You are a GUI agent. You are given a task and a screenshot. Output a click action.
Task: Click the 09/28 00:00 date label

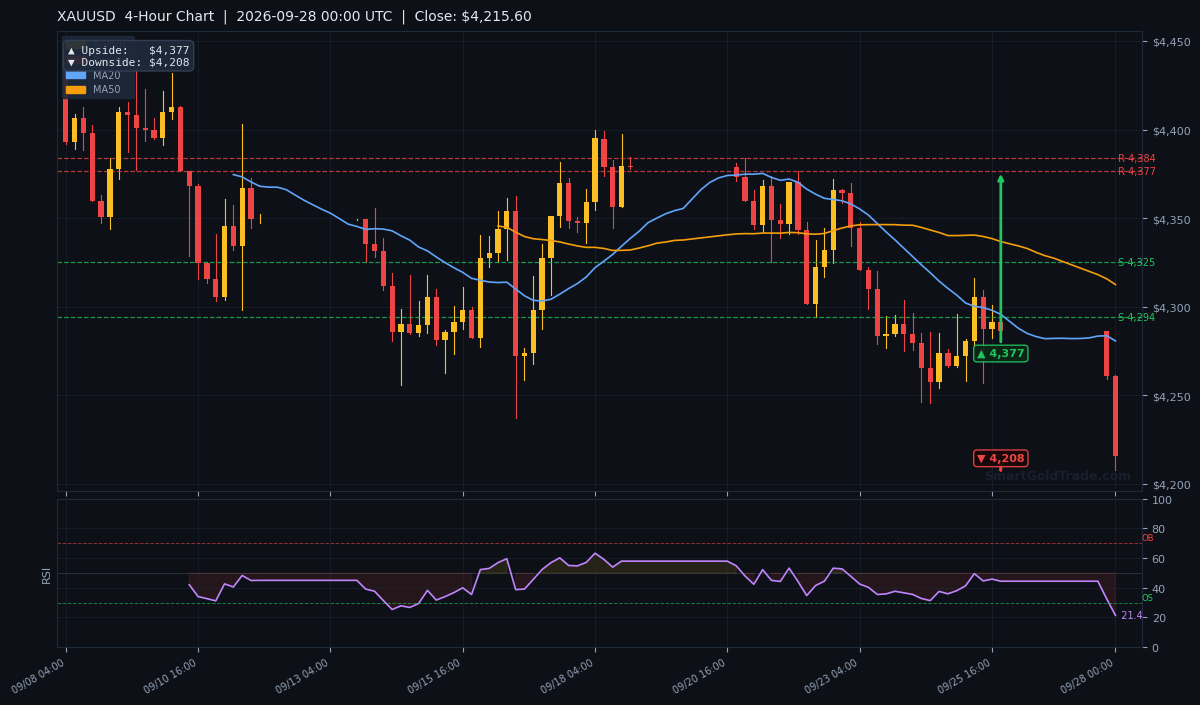click(x=1087, y=676)
